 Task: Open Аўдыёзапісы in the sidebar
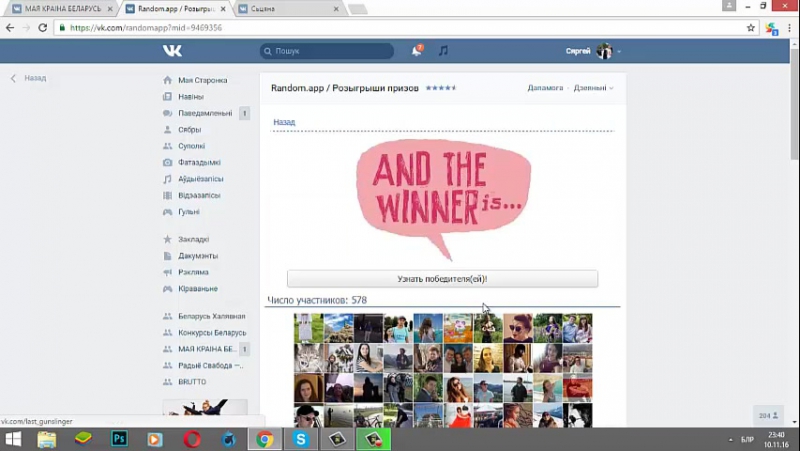201,179
